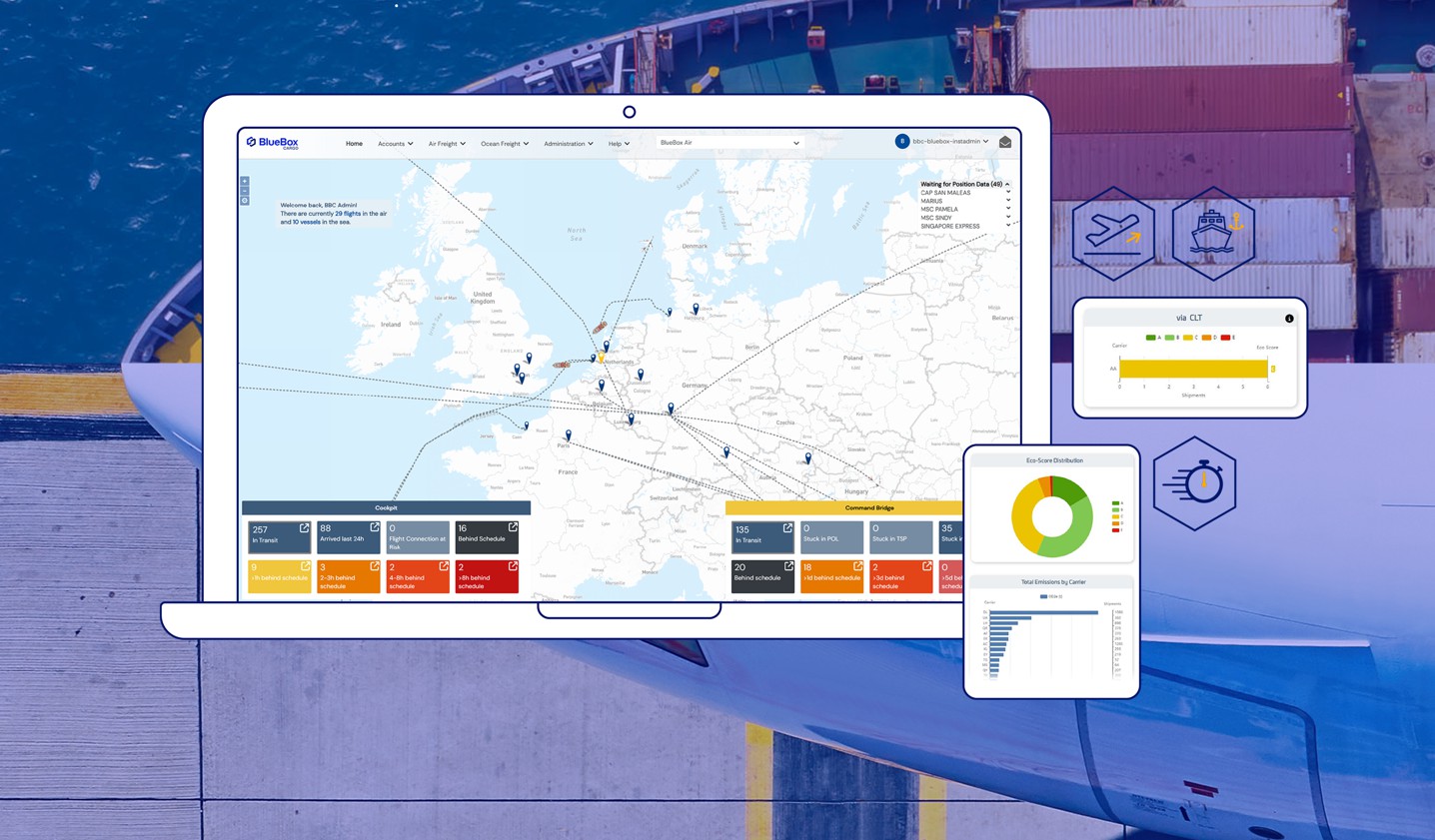
Task: Click the BlueBox Cargo logo
Action: 273,143
